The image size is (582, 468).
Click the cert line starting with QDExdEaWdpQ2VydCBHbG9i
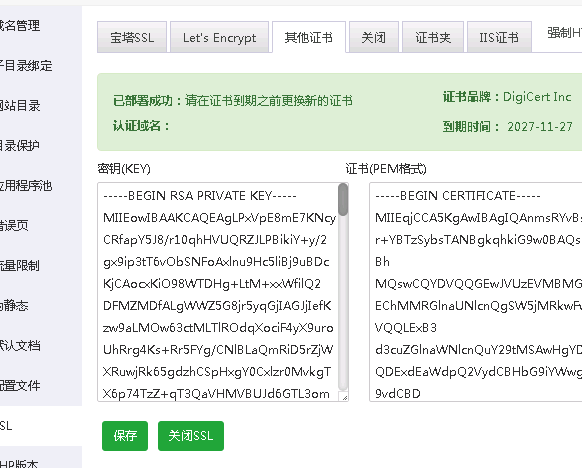tap(478, 372)
